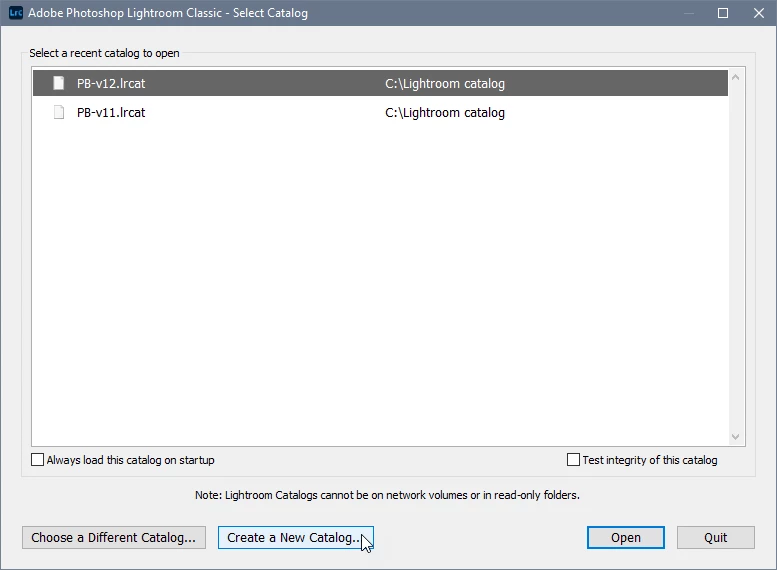This screenshot has height=570, width=777.
Task: Quit Lightroom from the dialog
Action: pyautogui.click(x=716, y=538)
